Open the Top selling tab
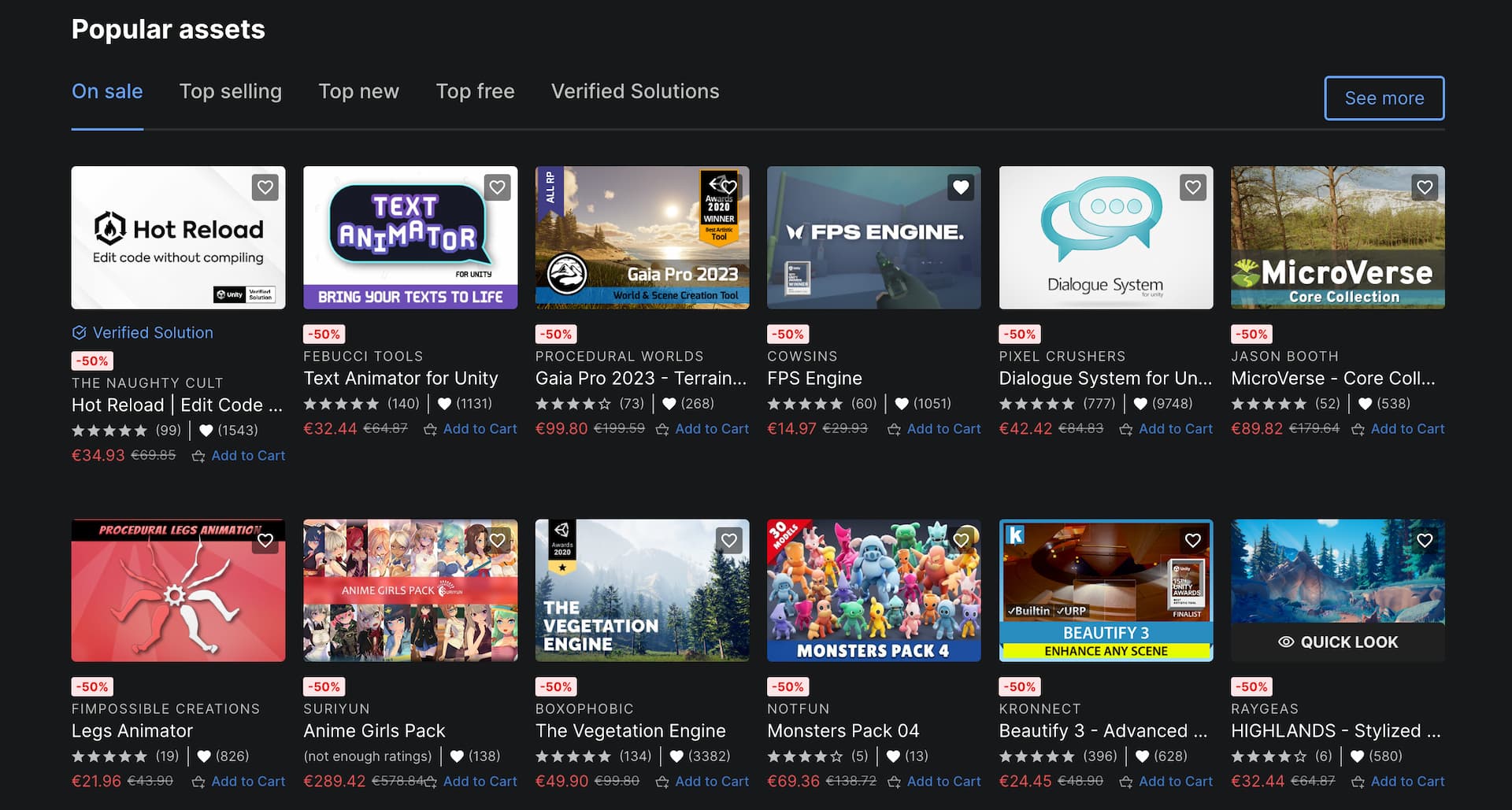The image size is (1512, 810). coord(230,91)
